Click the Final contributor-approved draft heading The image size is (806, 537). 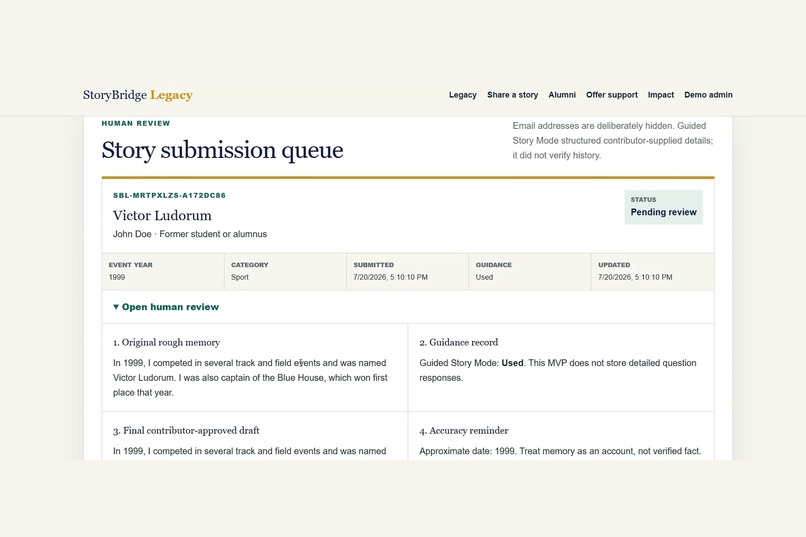pyautogui.click(x=186, y=431)
